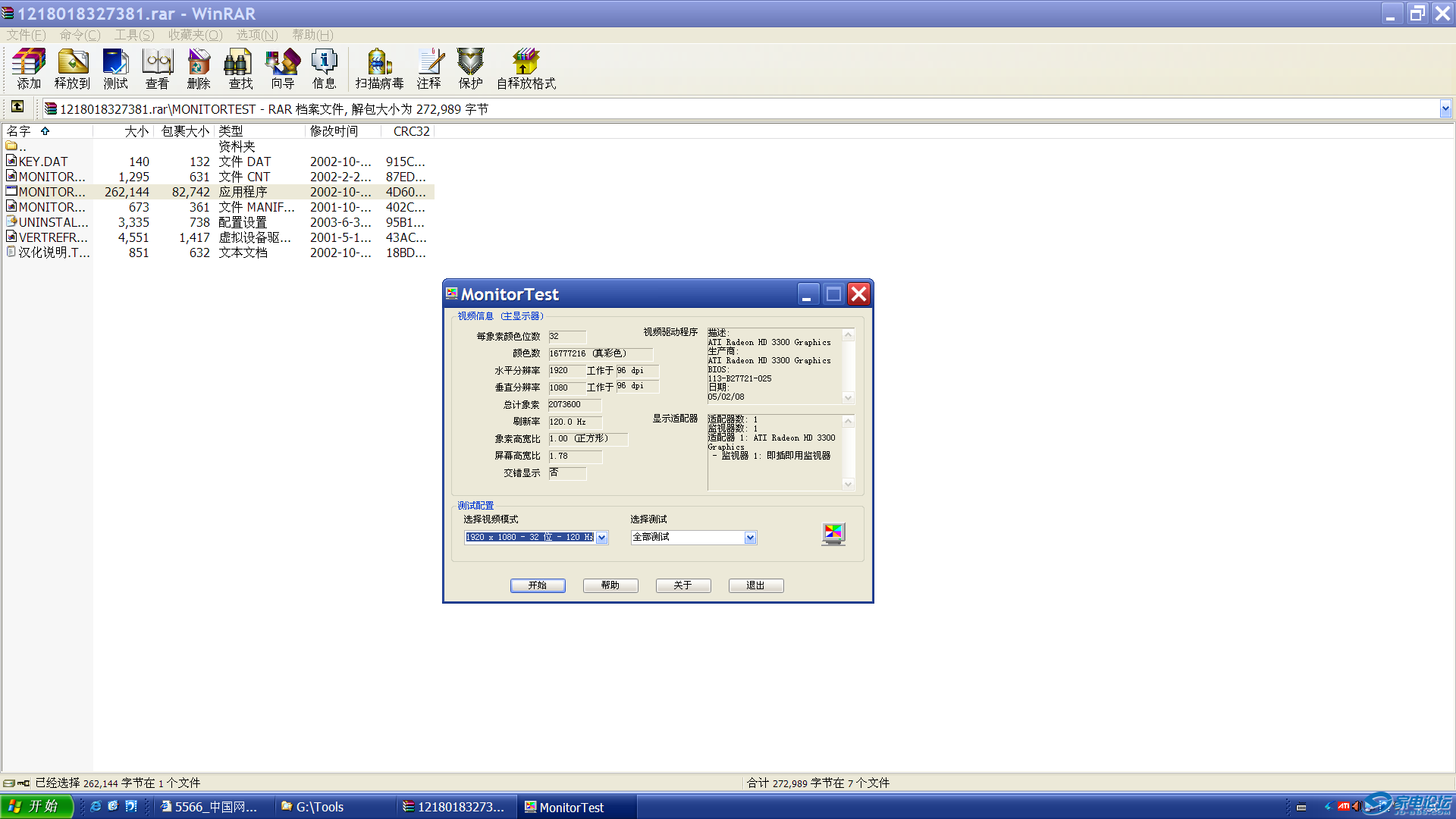Click the key icon in WinRAR status bar
The height and width of the screenshot is (819, 1456).
tap(24, 783)
